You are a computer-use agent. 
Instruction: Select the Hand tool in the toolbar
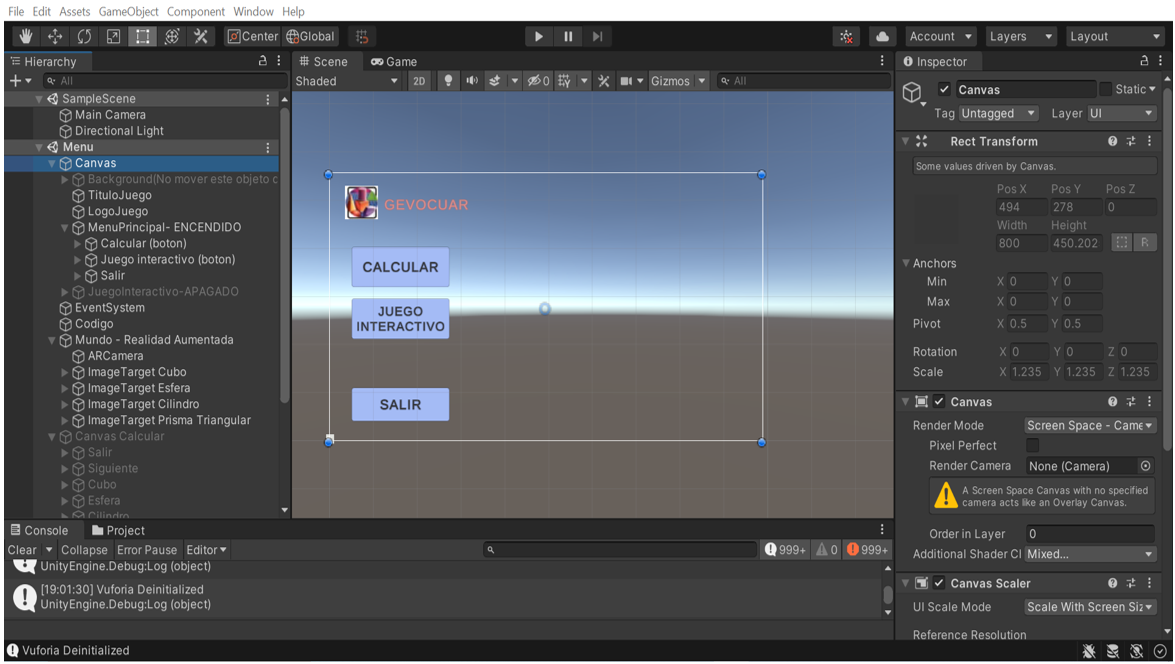pyautogui.click(x=26, y=36)
